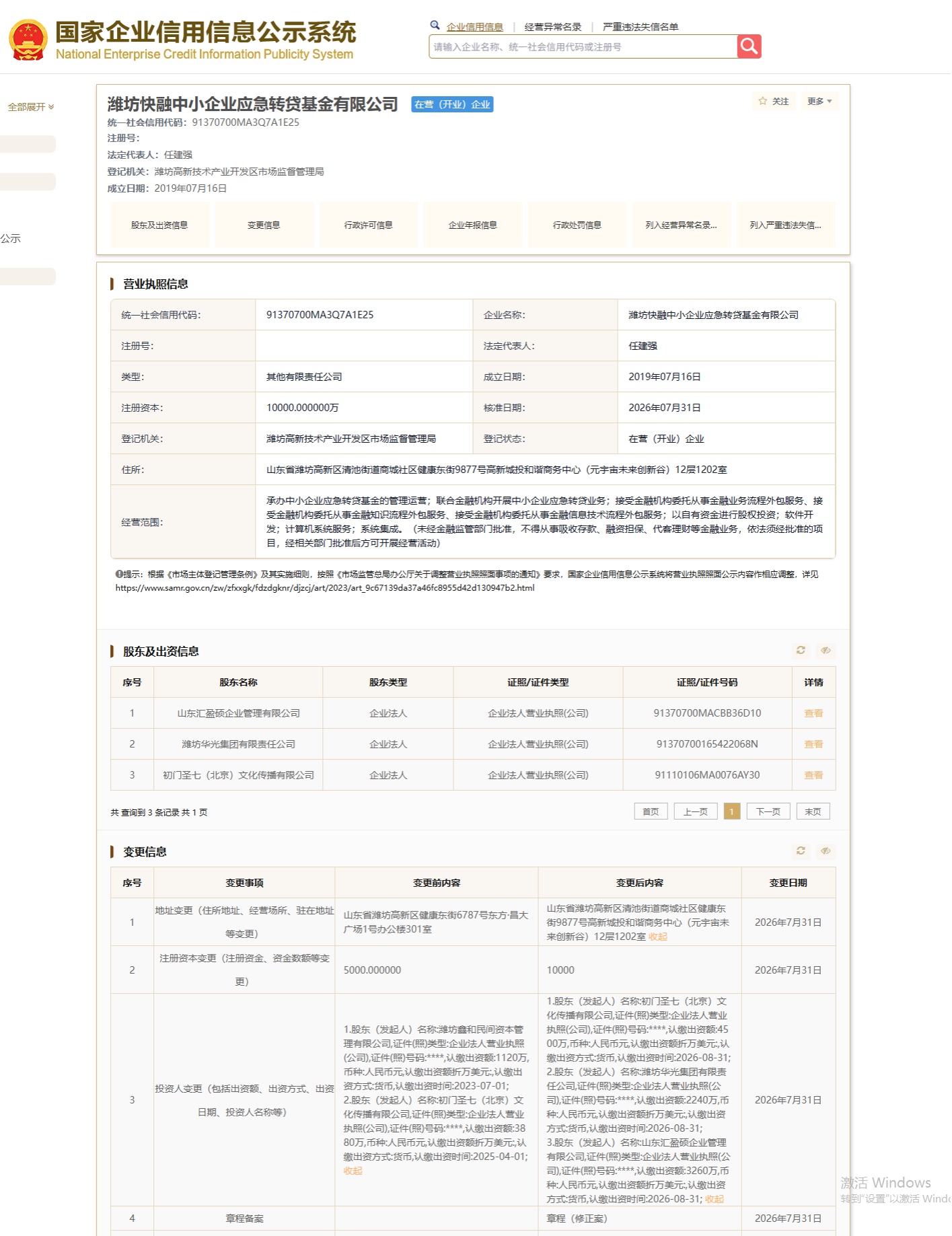This screenshot has height=1236, width=952.
Task: Open the 更多 dropdown menu
Action: (819, 101)
